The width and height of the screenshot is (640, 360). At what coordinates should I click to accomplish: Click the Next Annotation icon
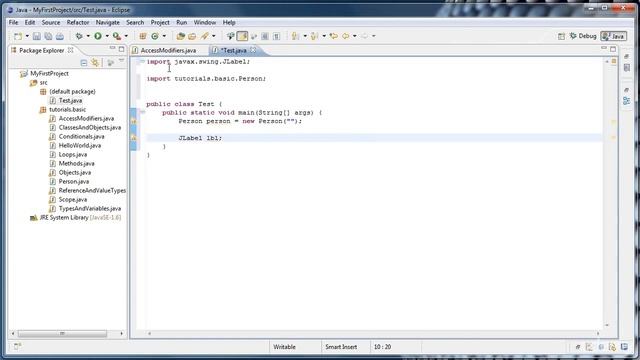(x=295, y=36)
